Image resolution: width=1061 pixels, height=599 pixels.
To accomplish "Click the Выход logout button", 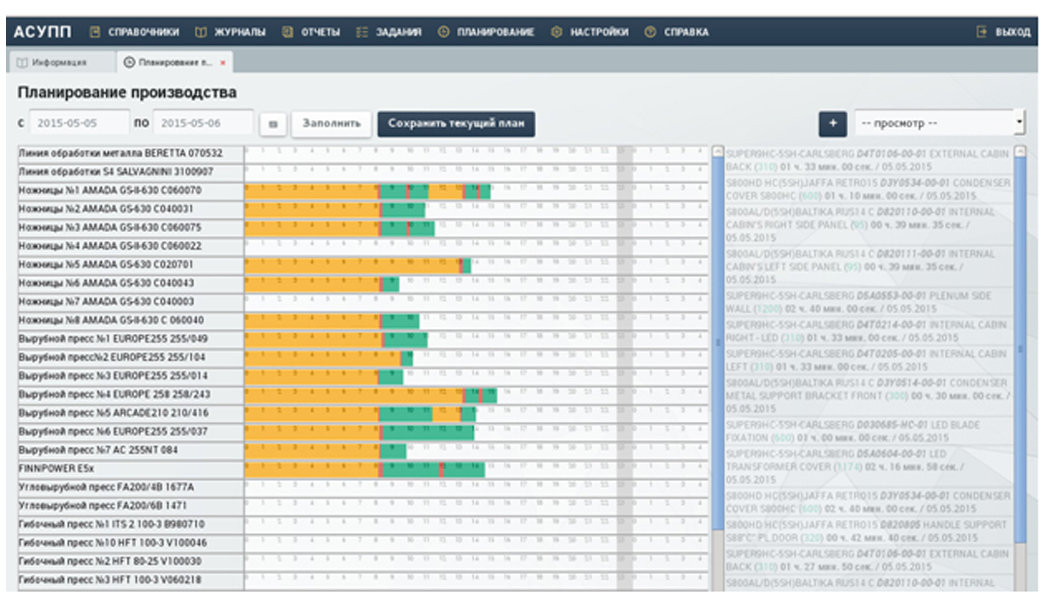I will 1003,32.
